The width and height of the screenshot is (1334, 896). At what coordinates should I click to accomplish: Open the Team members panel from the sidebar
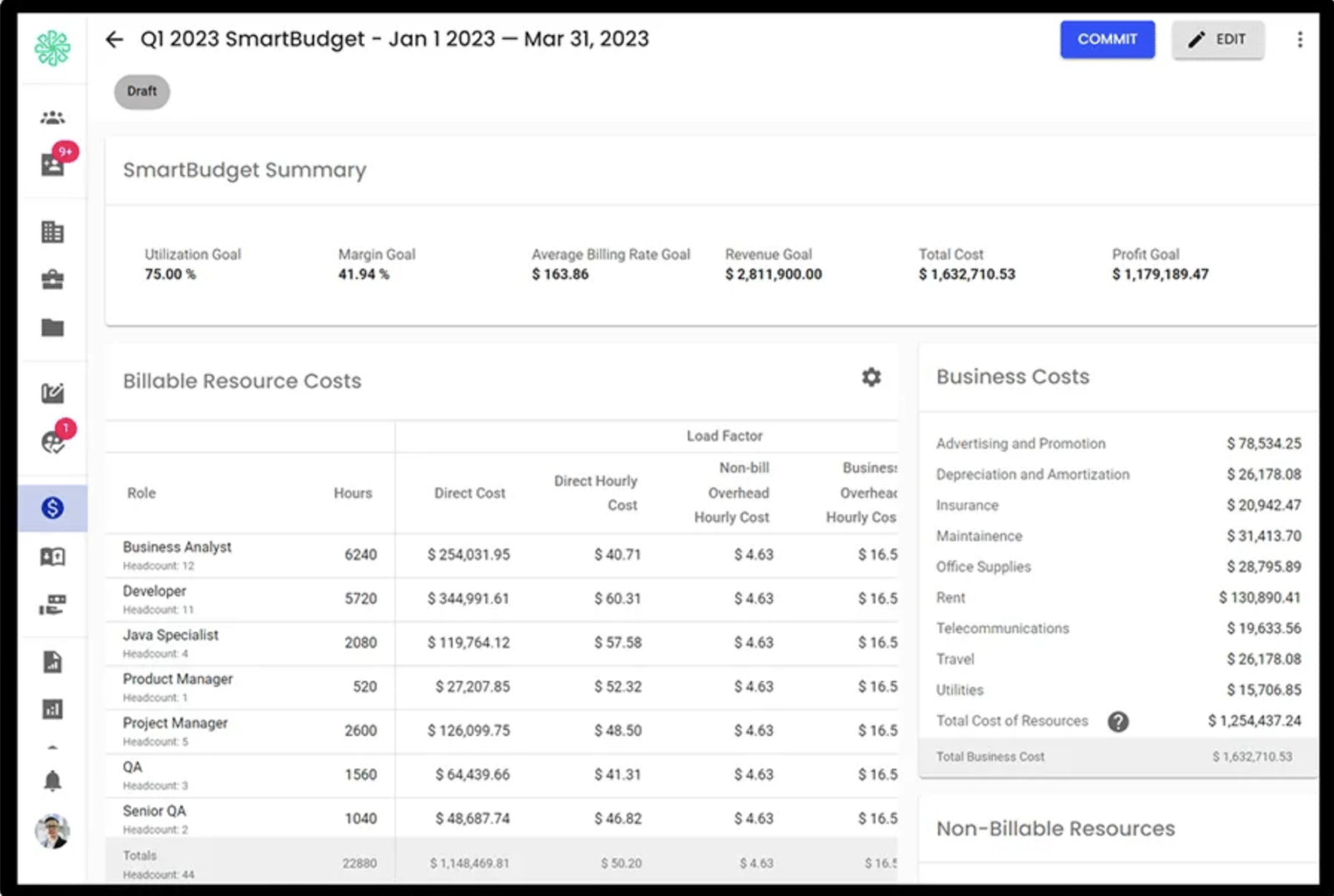coord(53,116)
